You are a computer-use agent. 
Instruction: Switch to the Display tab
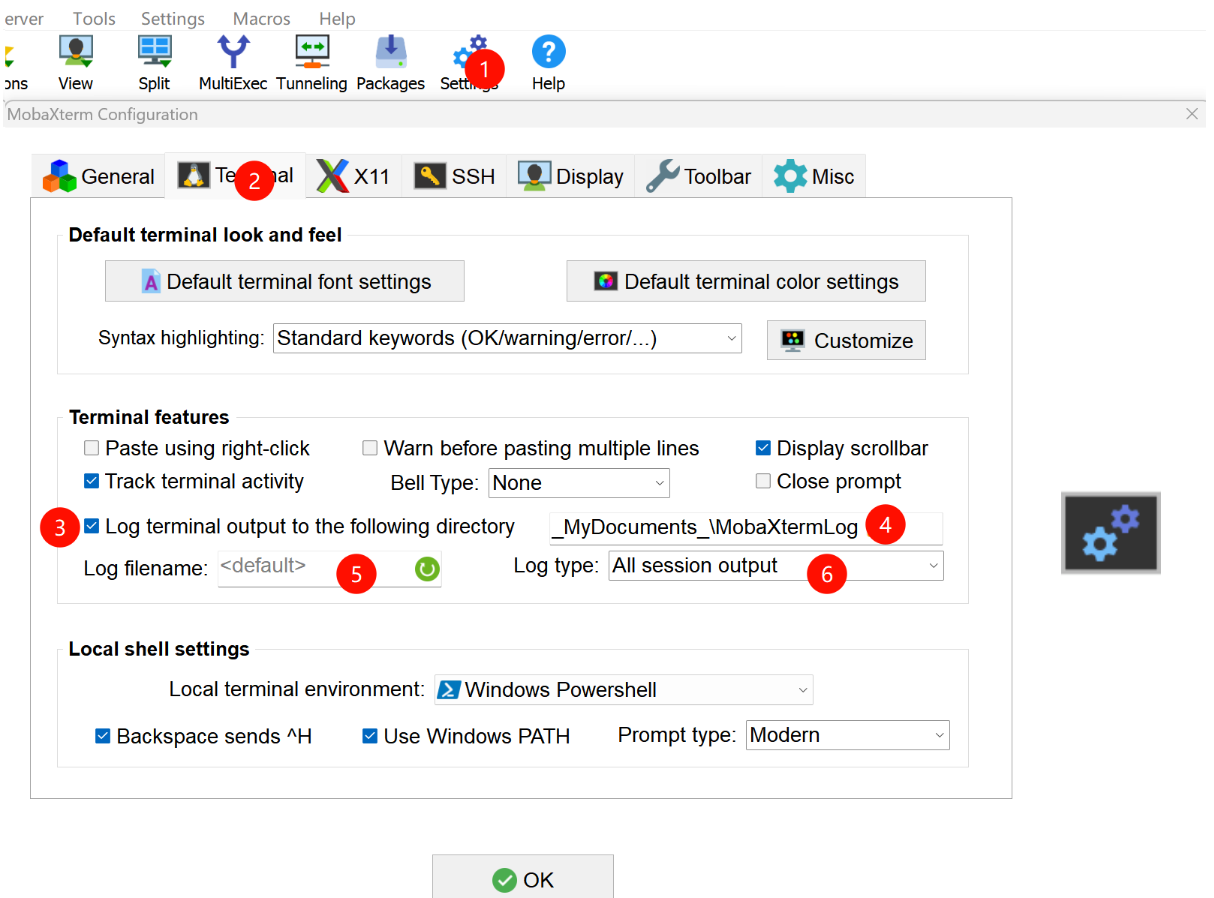click(x=570, y=176)
